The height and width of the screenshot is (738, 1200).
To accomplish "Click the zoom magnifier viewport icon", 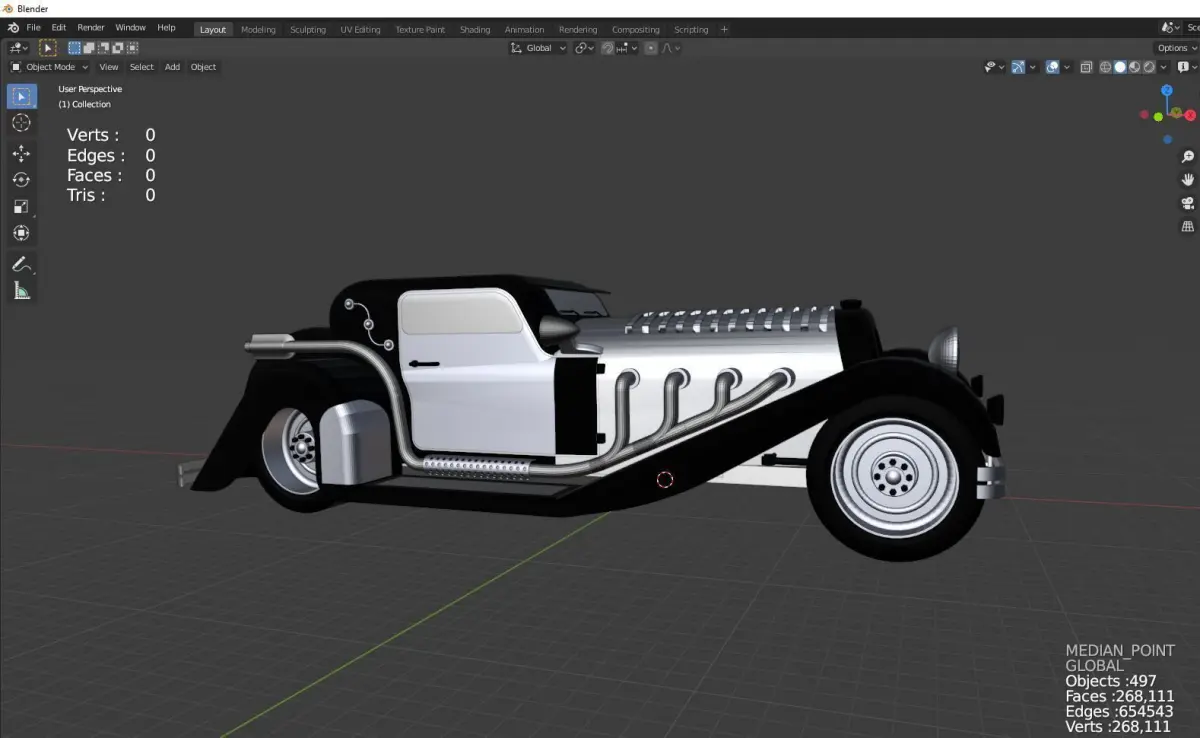I will (x=1188, y=157).
